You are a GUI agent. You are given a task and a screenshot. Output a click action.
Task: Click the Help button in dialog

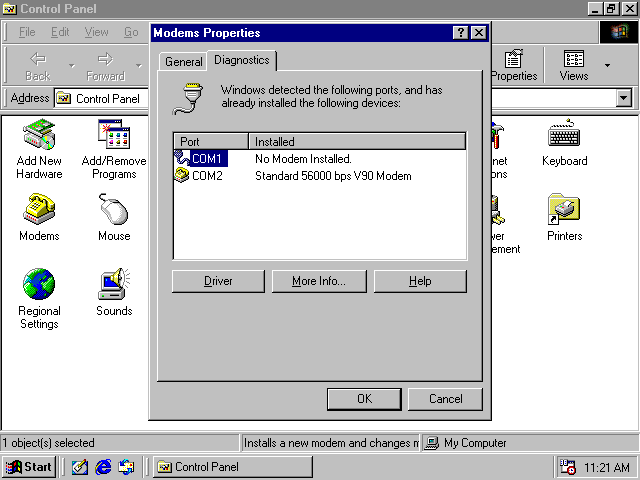[420, 281]
